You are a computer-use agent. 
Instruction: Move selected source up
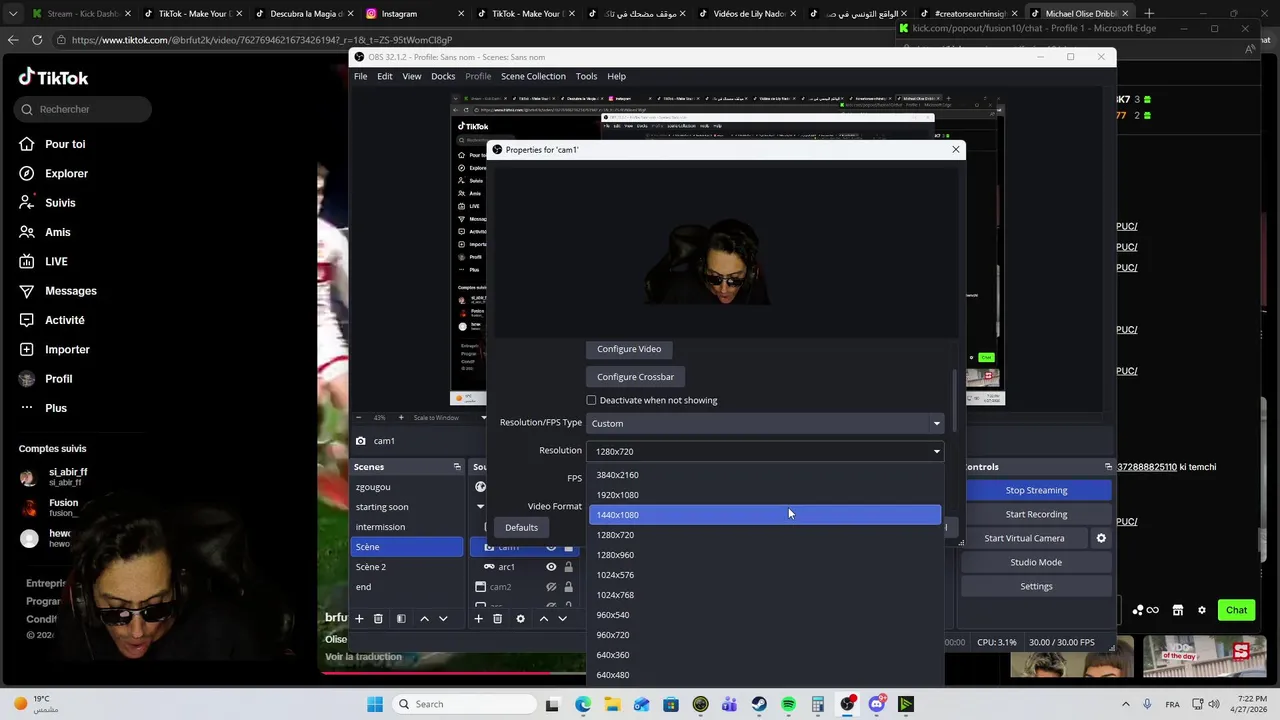click(x=543, y=619)
